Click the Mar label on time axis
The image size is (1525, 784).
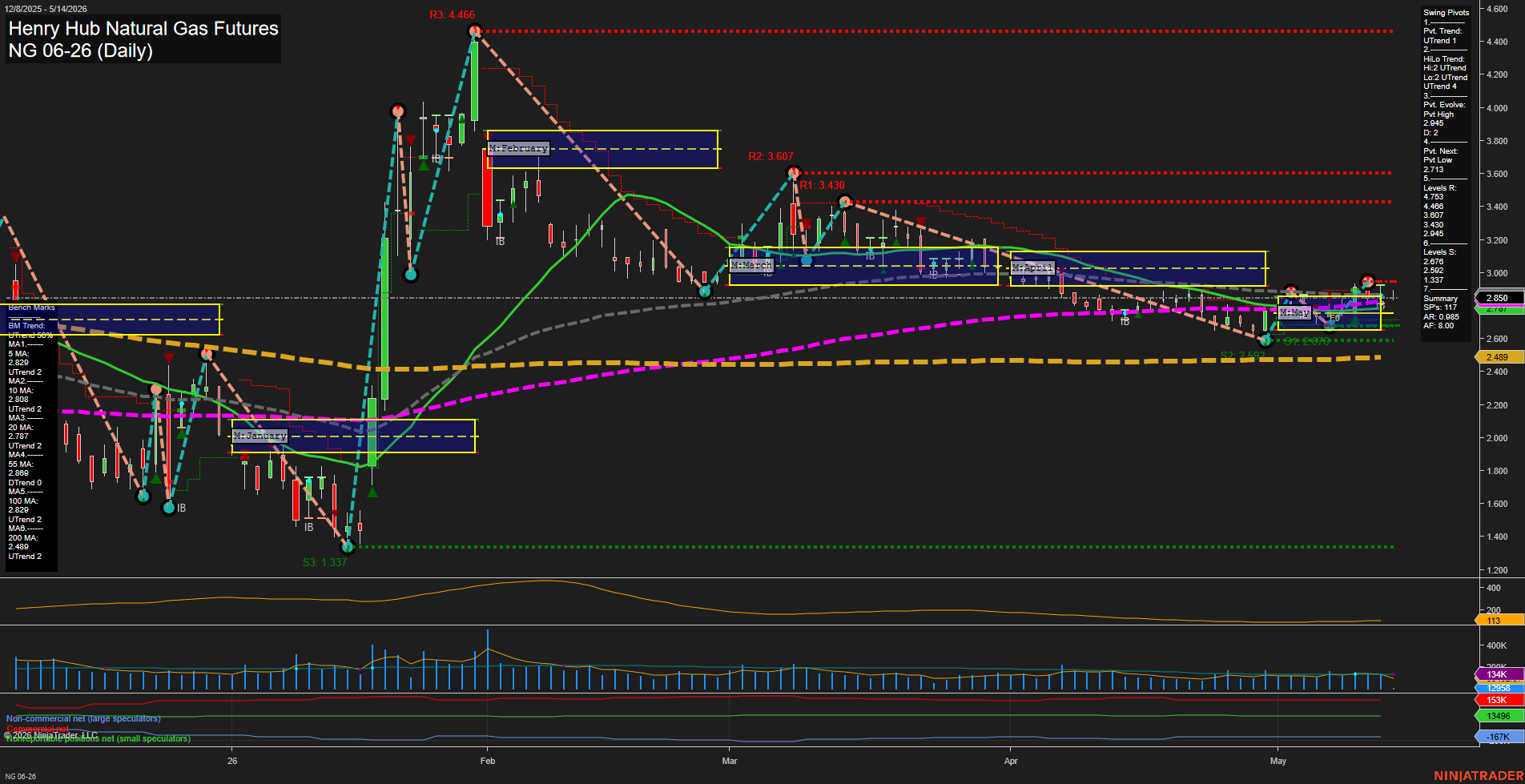tap(730, 761)
